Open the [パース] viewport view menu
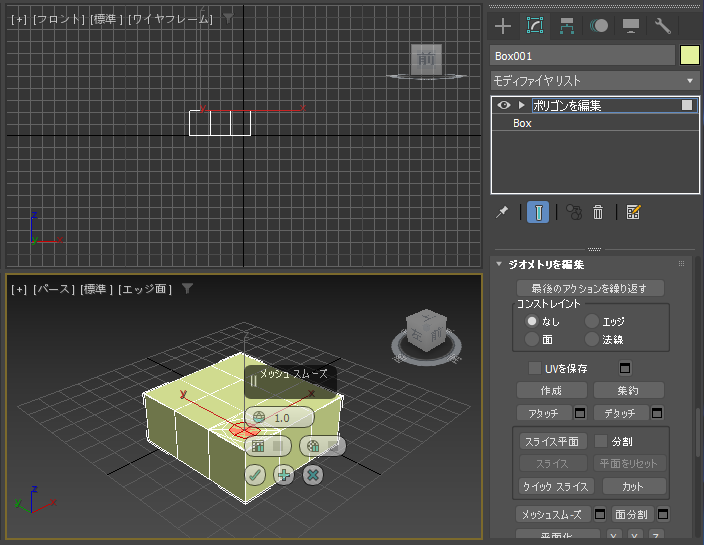The height and width of the screenshot is (545, 704). tap(54, 289)
